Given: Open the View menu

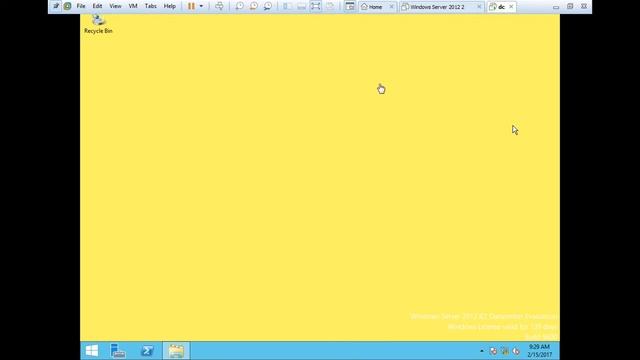Looking at the screenshot, I should [115, 6].
